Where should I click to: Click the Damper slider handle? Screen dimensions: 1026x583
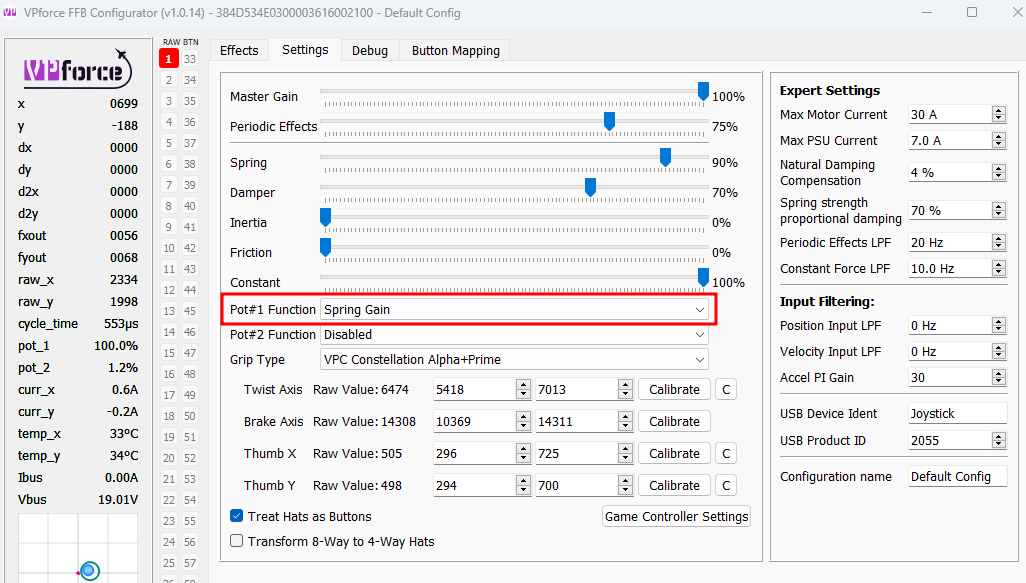590,187
